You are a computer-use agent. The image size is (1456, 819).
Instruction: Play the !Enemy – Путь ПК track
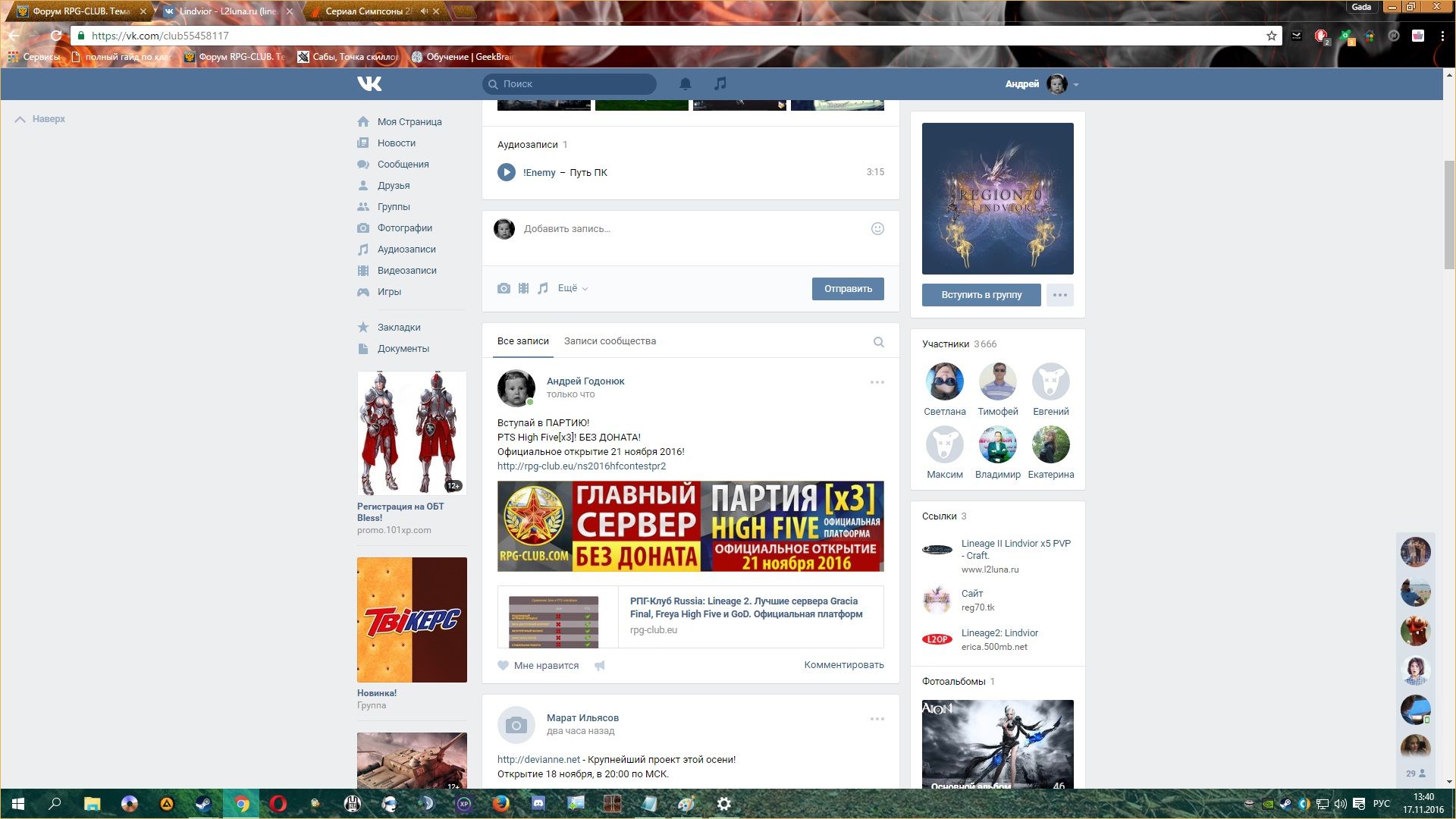click(506, 172)
